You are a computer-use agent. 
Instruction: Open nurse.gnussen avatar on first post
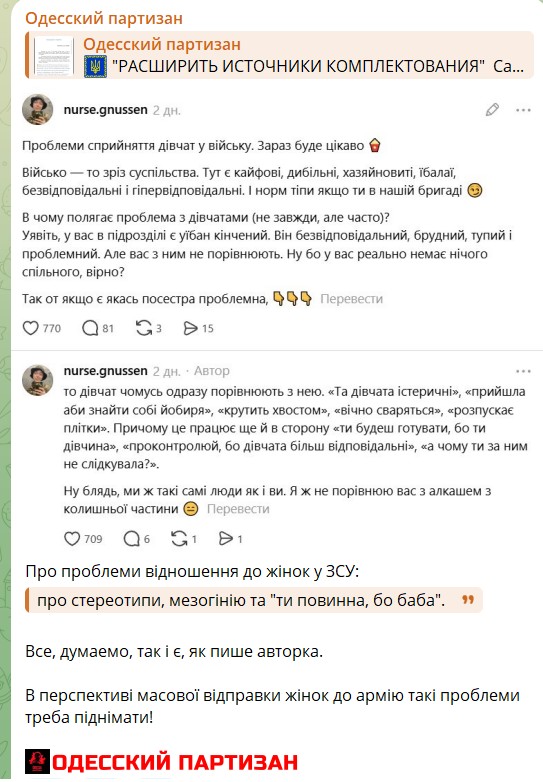[37, 109]
